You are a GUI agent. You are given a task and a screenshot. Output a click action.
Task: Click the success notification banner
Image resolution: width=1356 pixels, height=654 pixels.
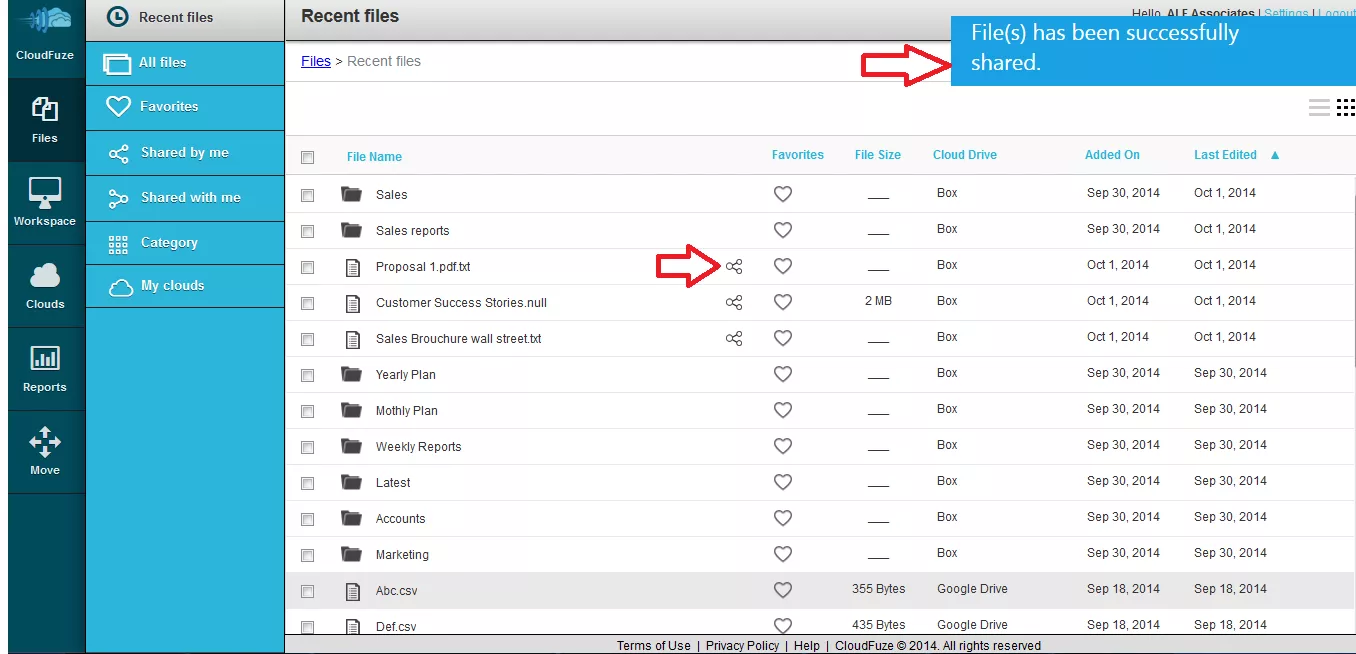[x=1153, y=50]
